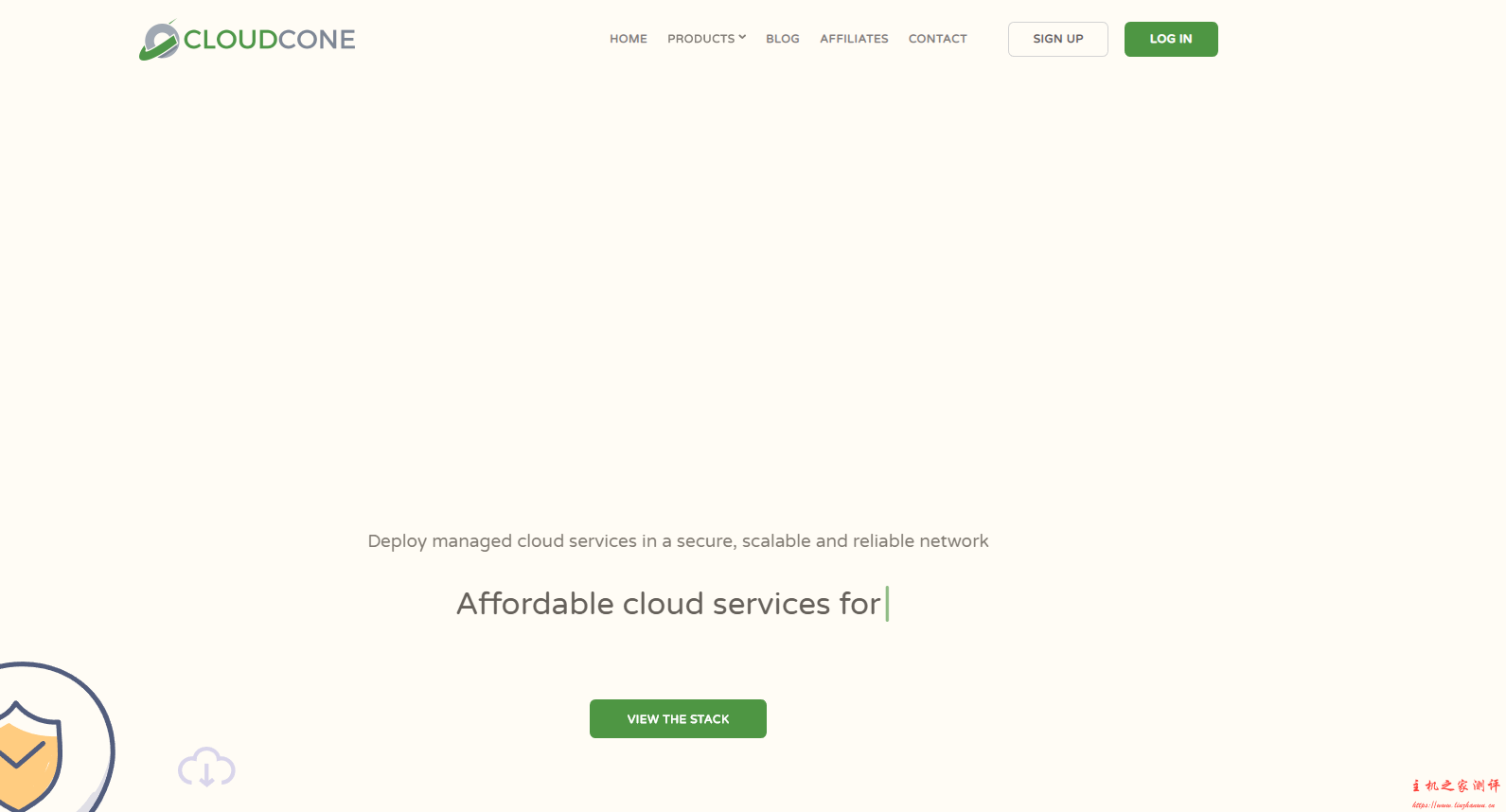Click the red Chinese watermark logo
The image size is (1506, 812).
(x=1455, y=786)
